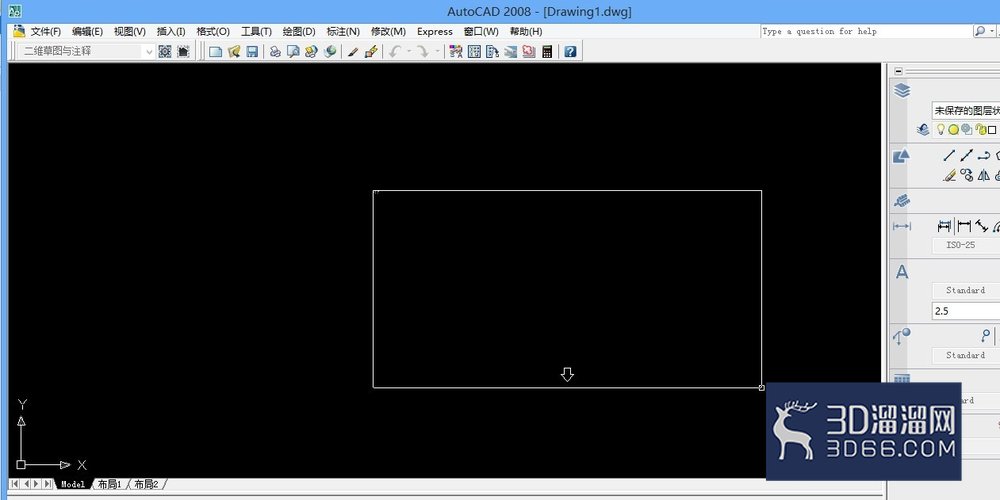The width and height of the screenshot is (1000, 500).
Task: Click the 3D DWF globe icon
Action: click(x=330, y=52)
